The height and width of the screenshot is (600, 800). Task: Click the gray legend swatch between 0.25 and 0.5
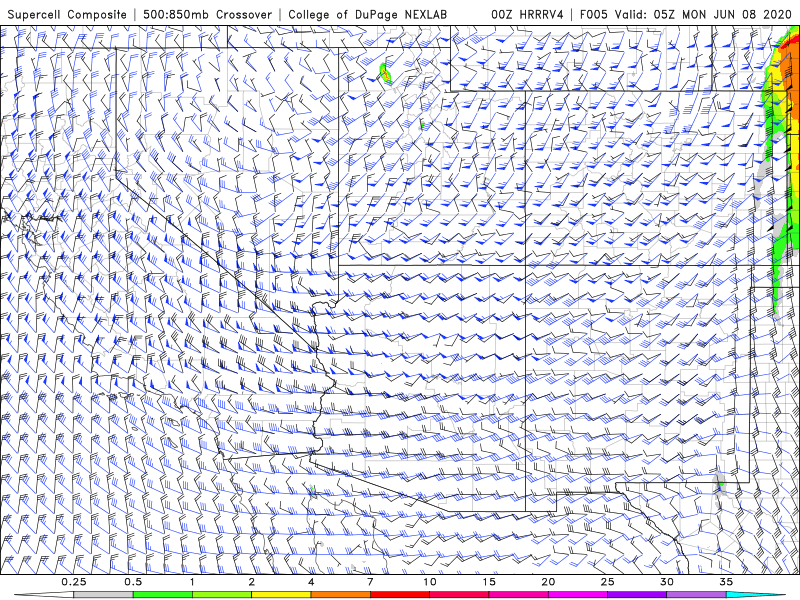(103, 595)
